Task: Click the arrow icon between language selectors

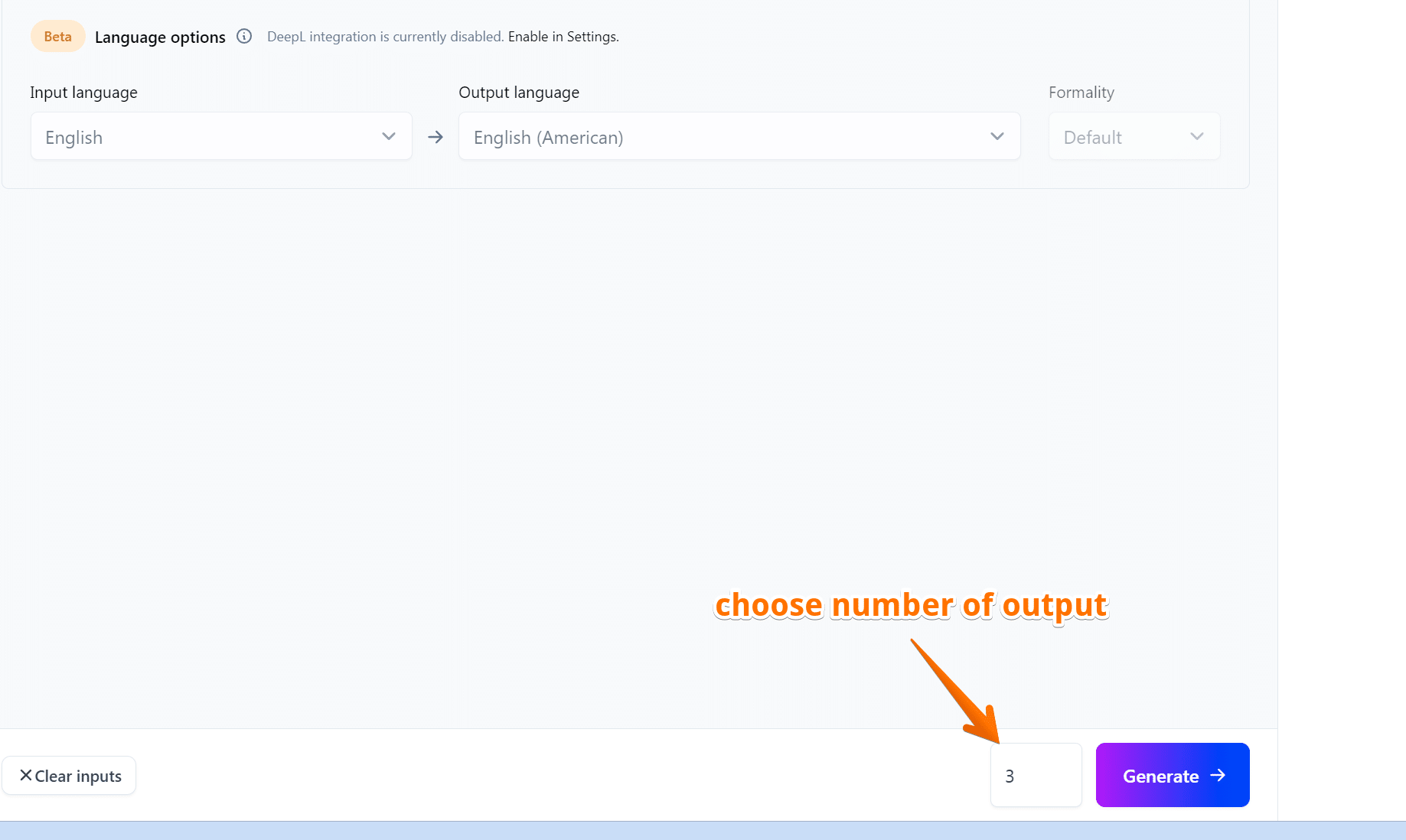Action: click(436, 137)
